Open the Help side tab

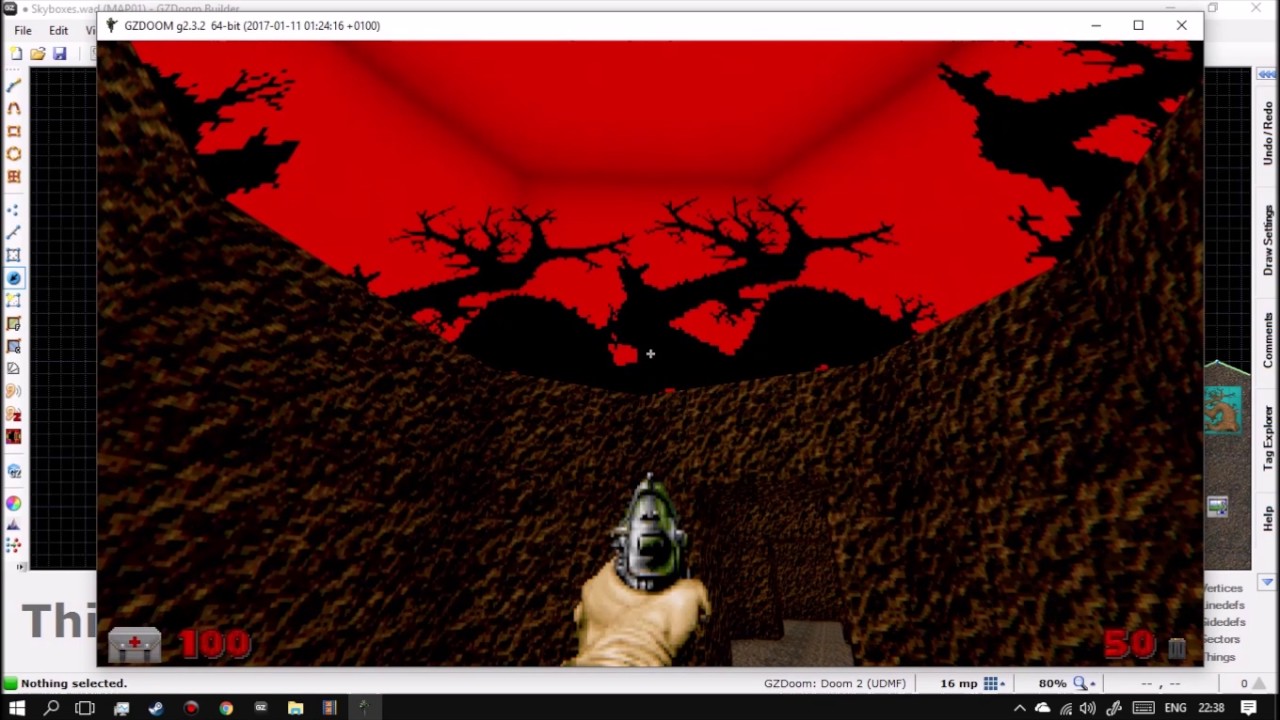coord(1268,518)
